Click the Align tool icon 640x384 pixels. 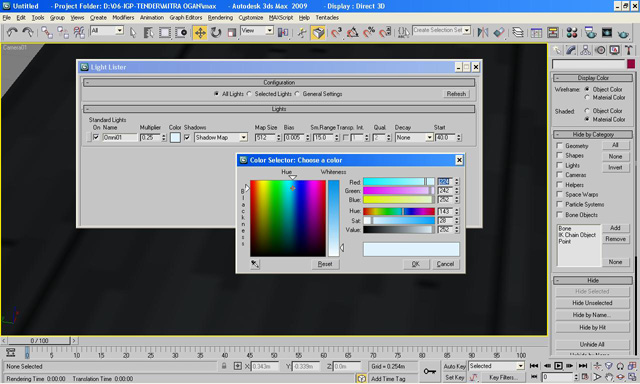(499, 32)
